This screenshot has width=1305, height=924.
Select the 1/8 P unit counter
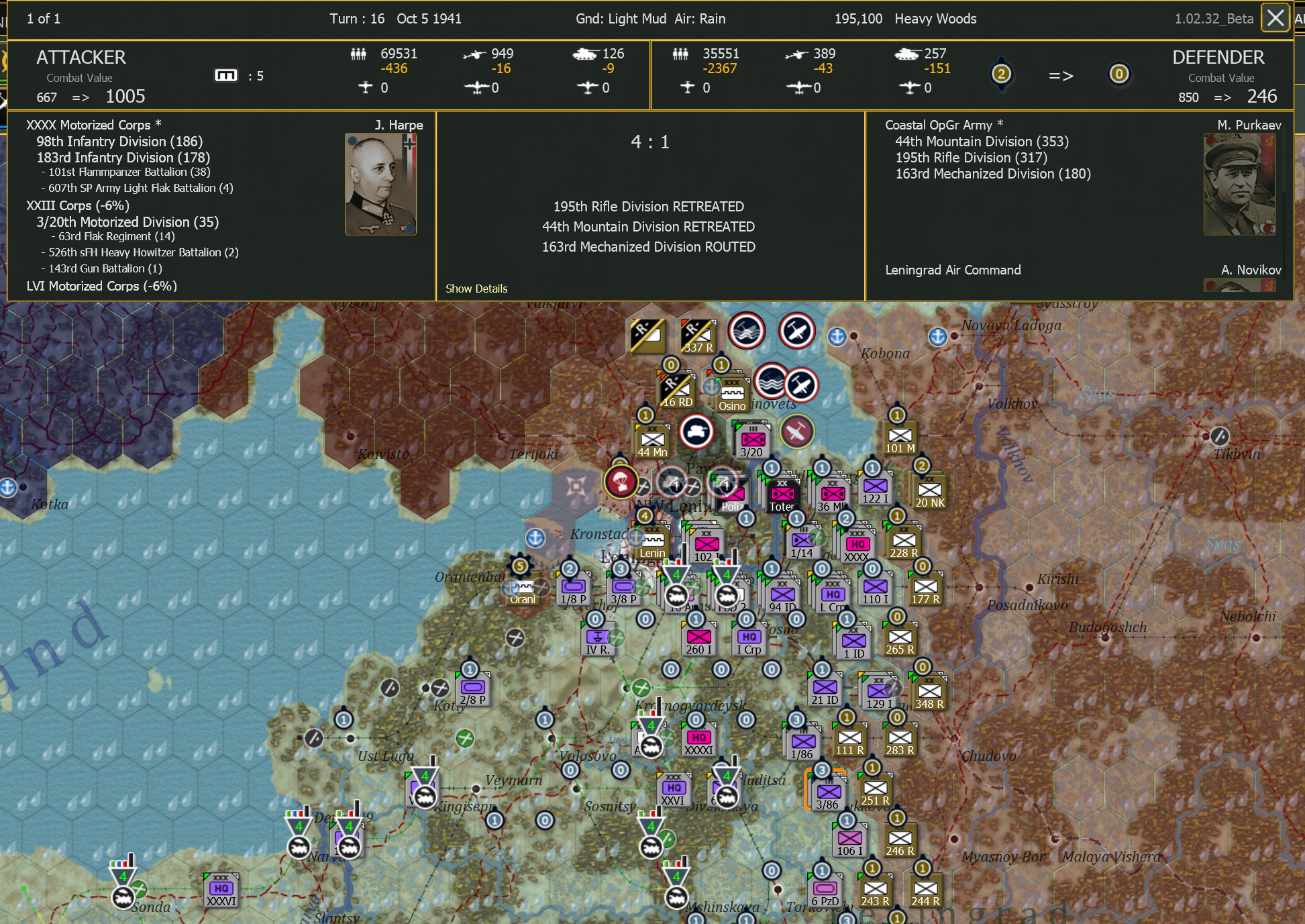573,588
